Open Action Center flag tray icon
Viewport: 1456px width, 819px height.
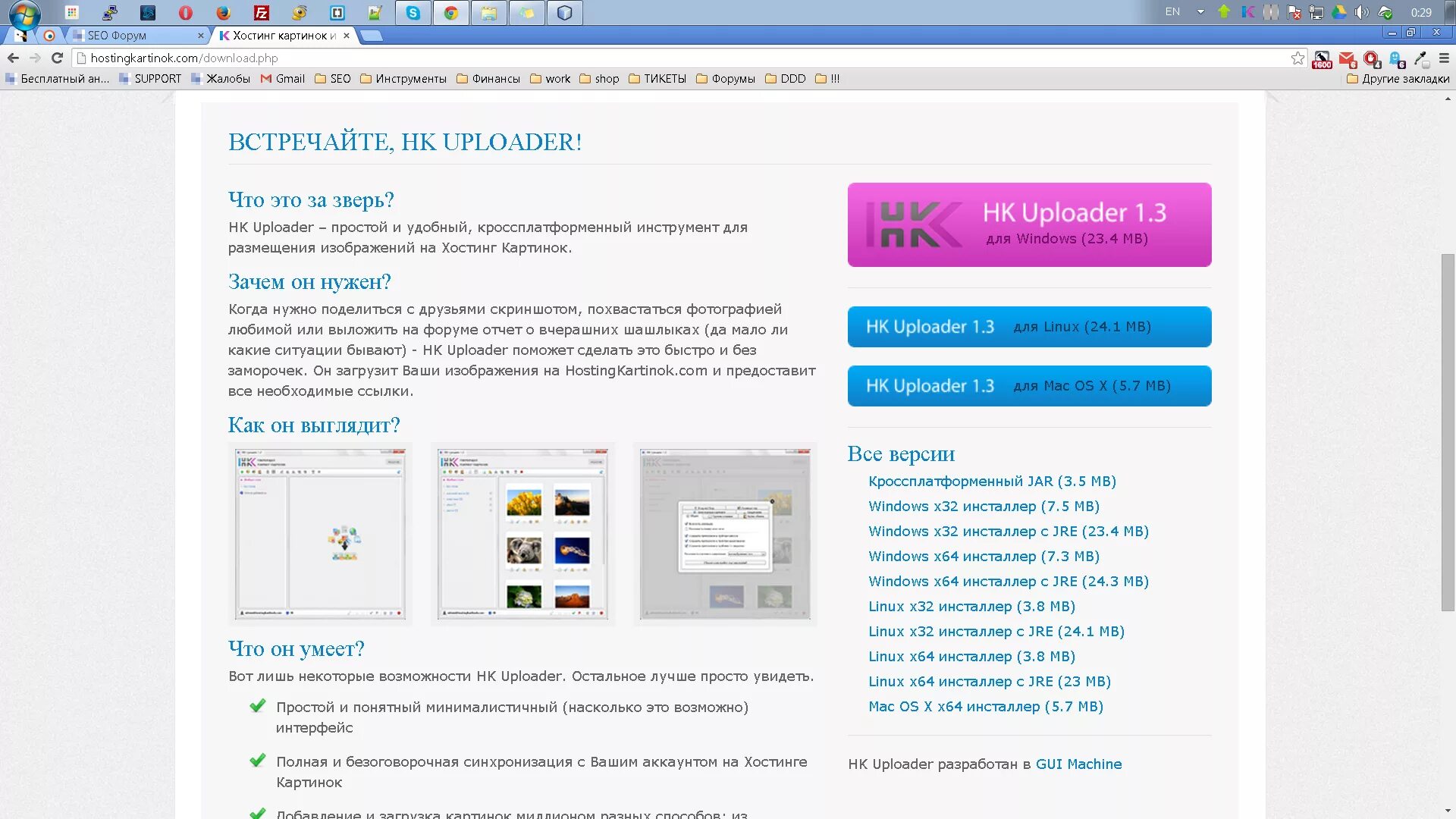pyautogui.click(x=1294, y=12)
